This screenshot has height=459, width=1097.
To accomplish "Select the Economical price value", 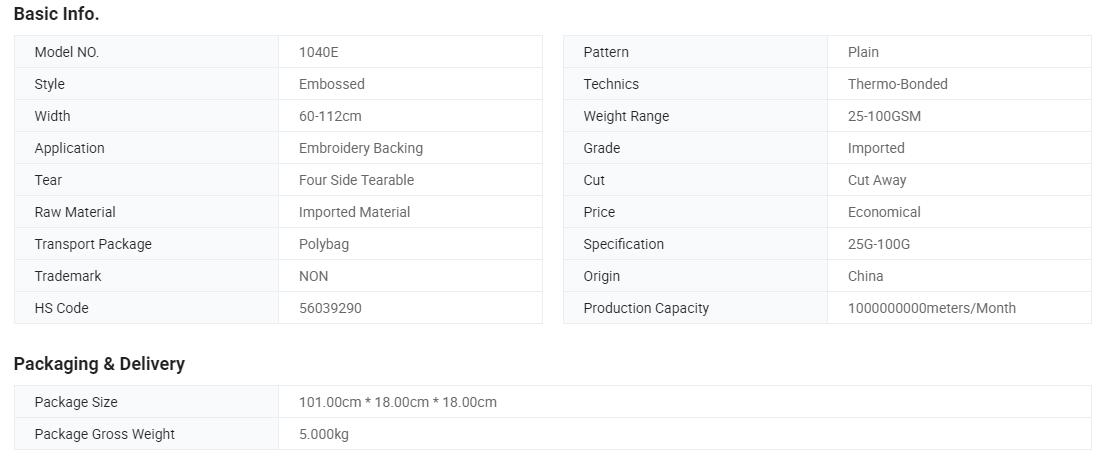I will [x=884, y=212].
